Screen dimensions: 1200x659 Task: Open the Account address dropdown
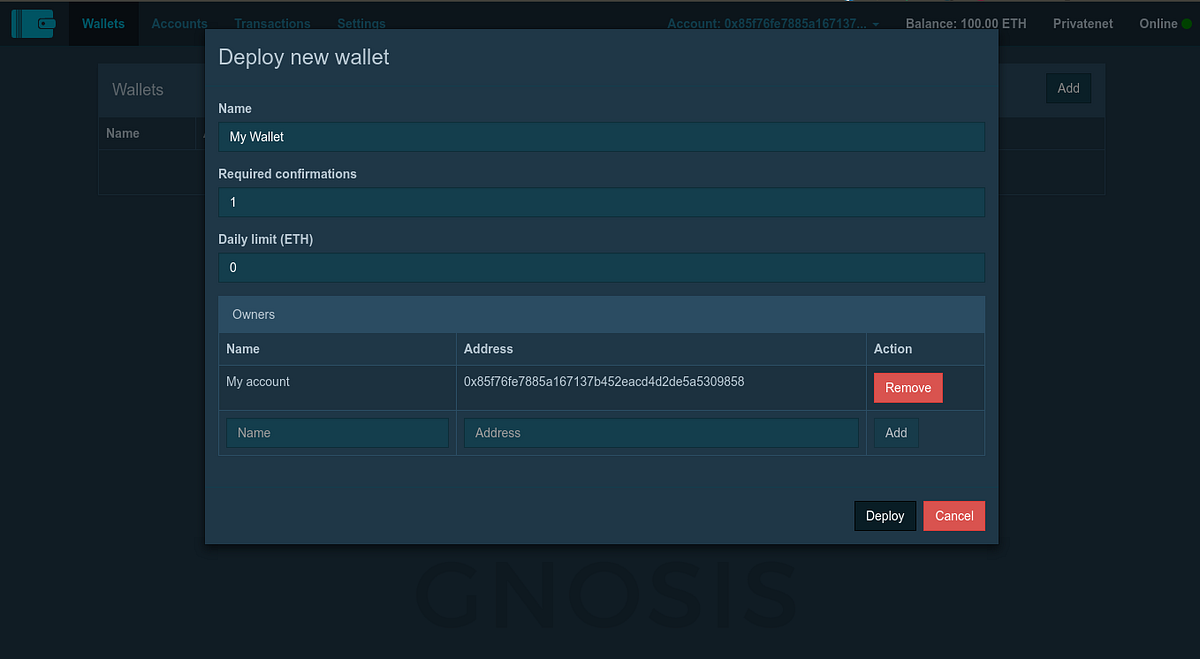pyautogui.click(x=773, y=23)
